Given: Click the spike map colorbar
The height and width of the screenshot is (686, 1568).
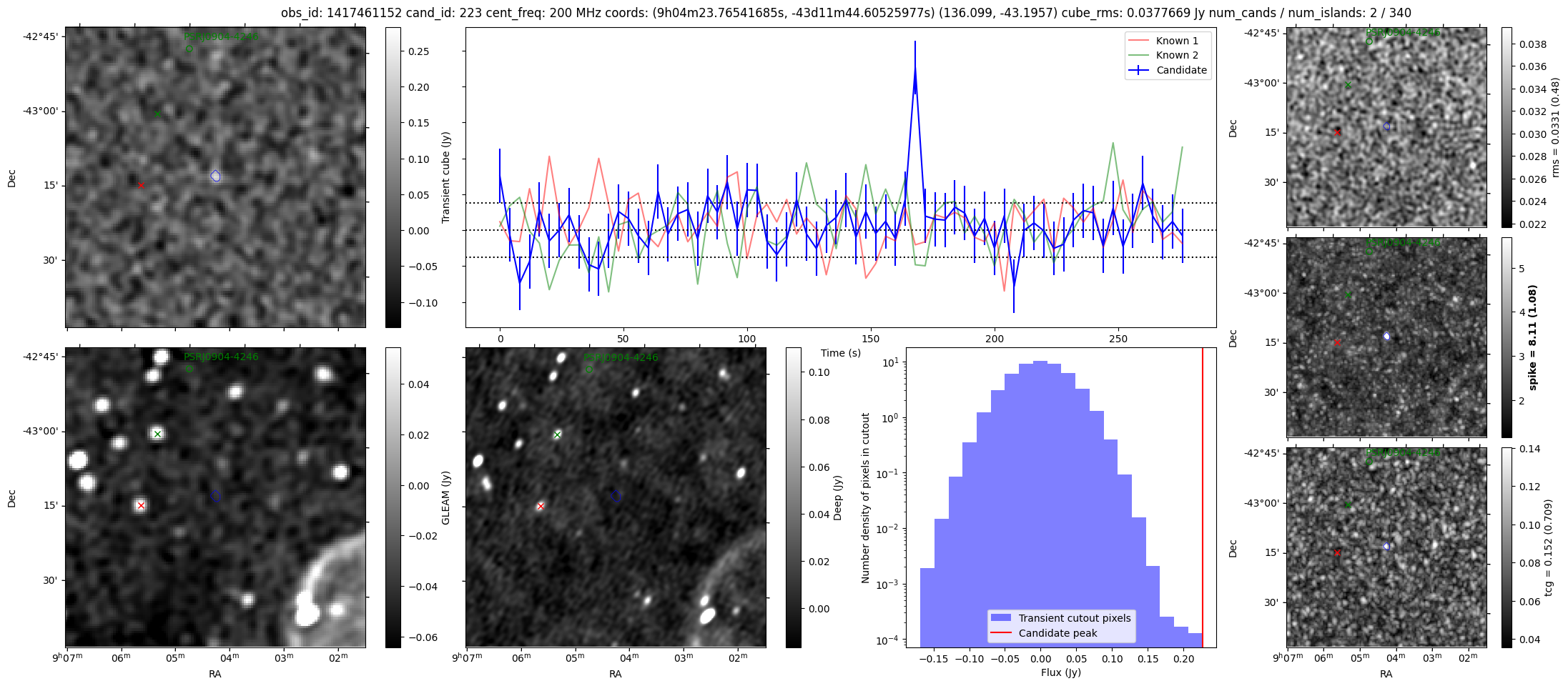Looking at the screenshot, I should pyautogui.click(x=1507, y=337).
